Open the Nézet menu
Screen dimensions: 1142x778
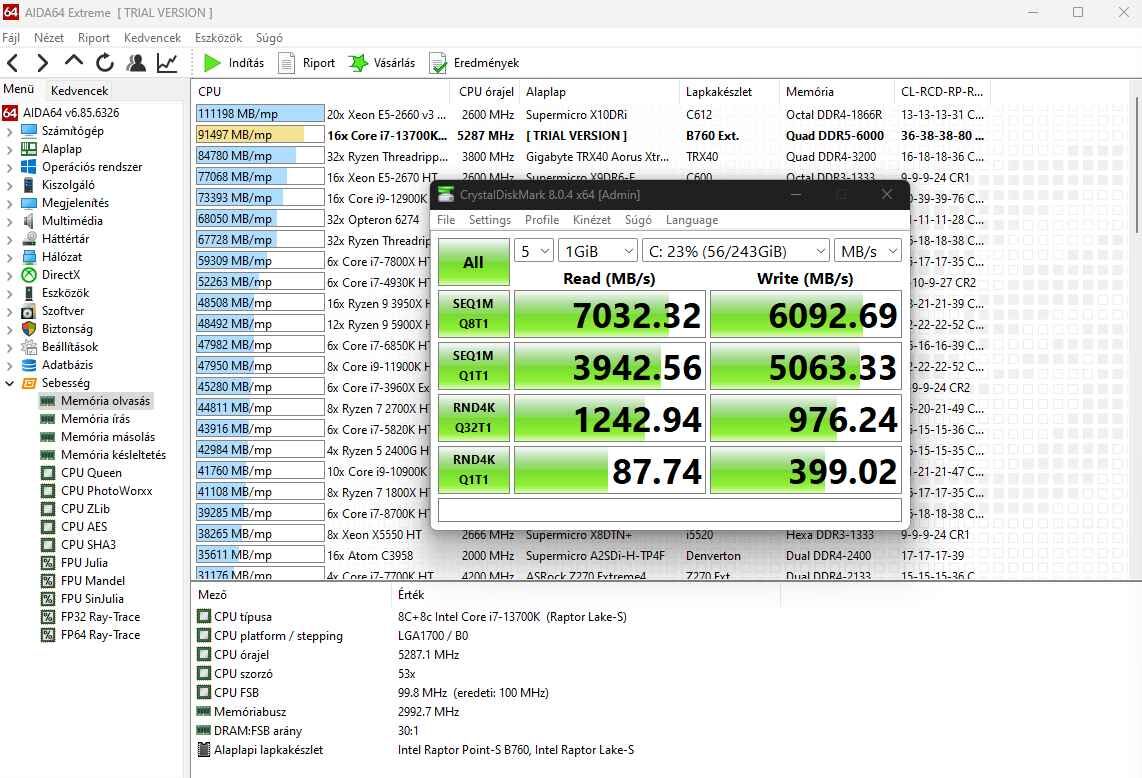tap(49, 38)
